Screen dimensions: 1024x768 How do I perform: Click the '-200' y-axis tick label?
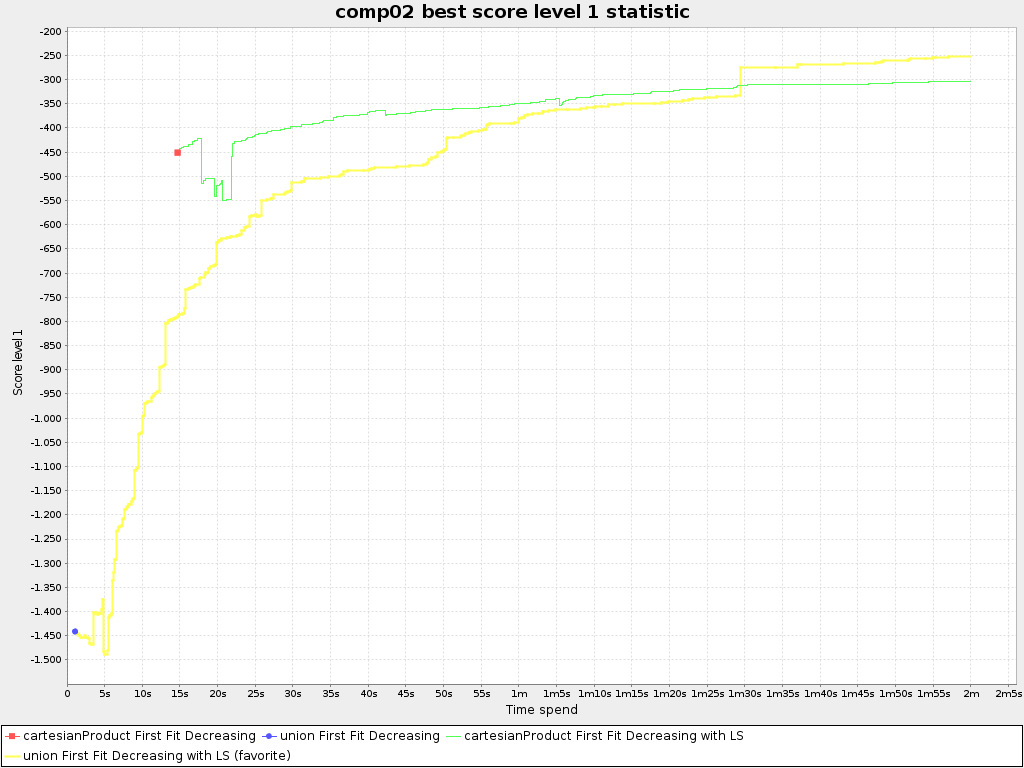[50, 31]
